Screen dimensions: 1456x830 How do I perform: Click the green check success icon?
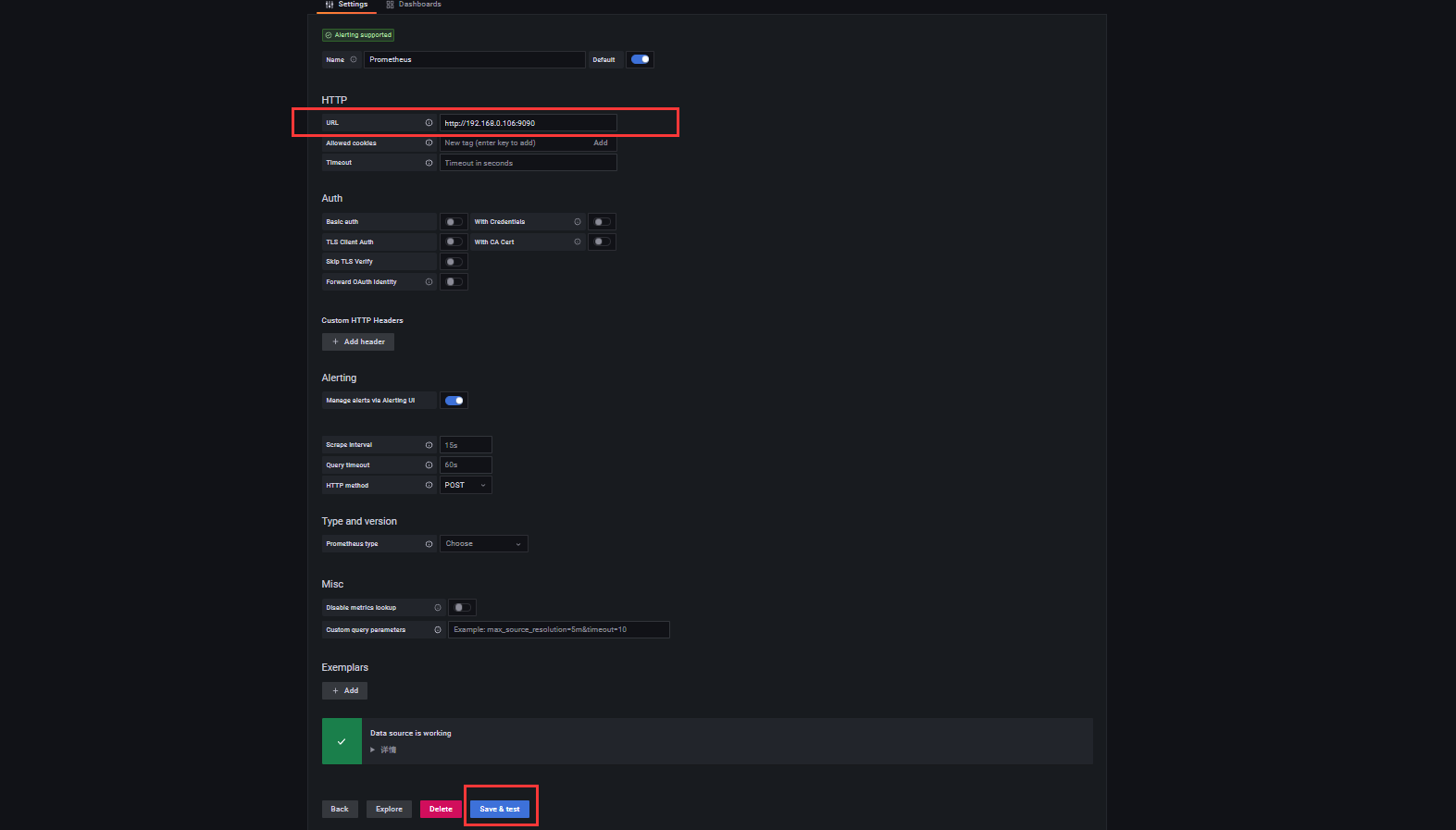[x=342, y=741]
